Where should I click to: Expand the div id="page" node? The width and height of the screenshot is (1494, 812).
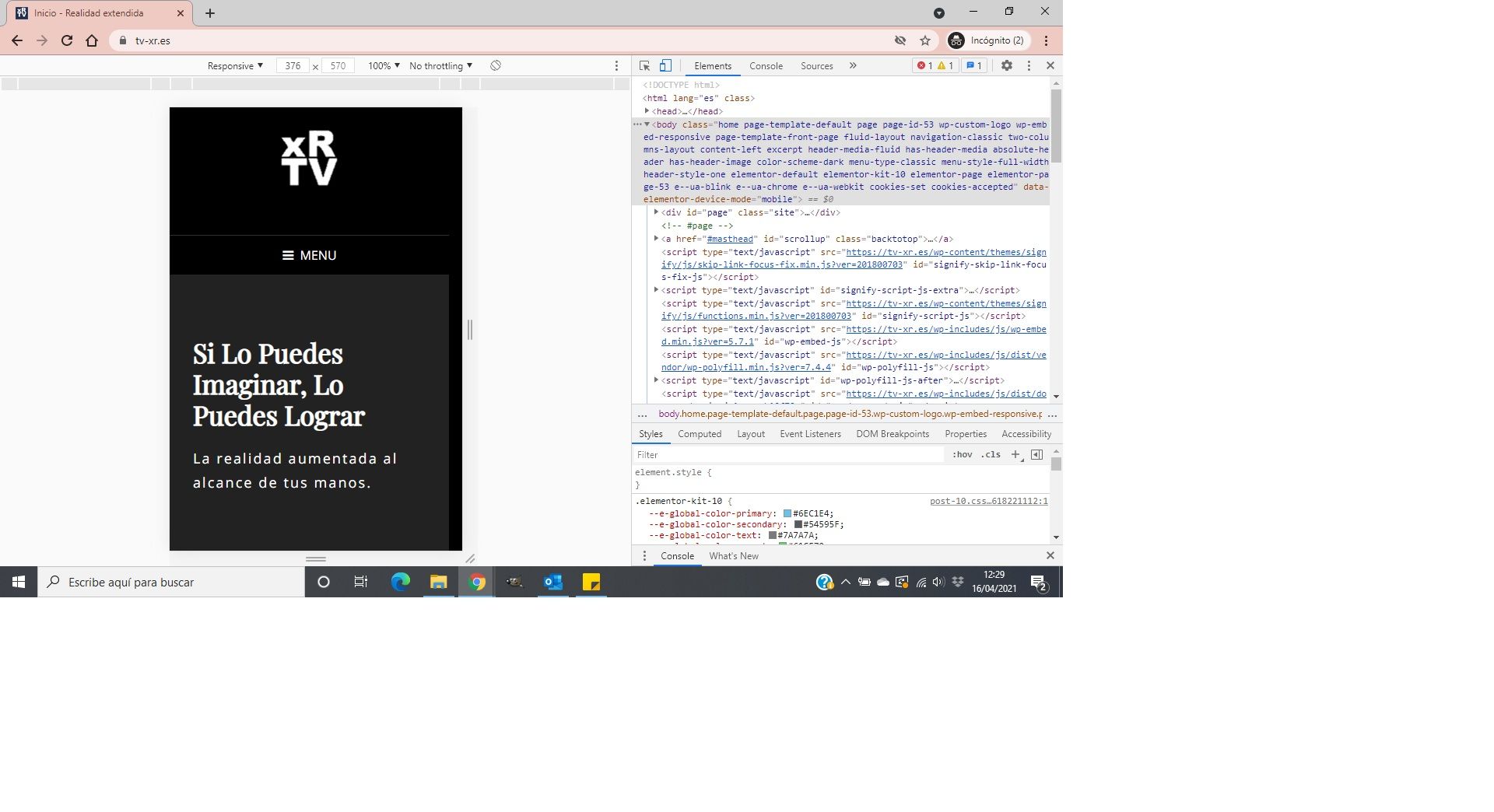(x=657, y=212)
